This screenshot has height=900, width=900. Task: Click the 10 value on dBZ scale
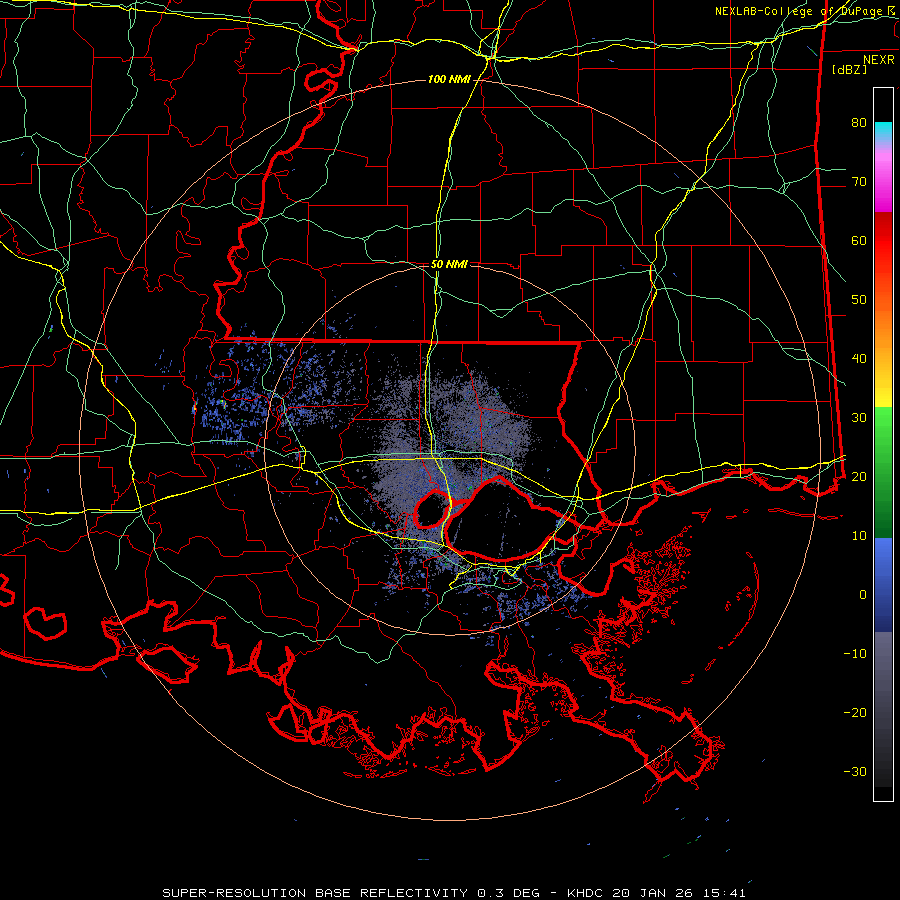point(859,536)
